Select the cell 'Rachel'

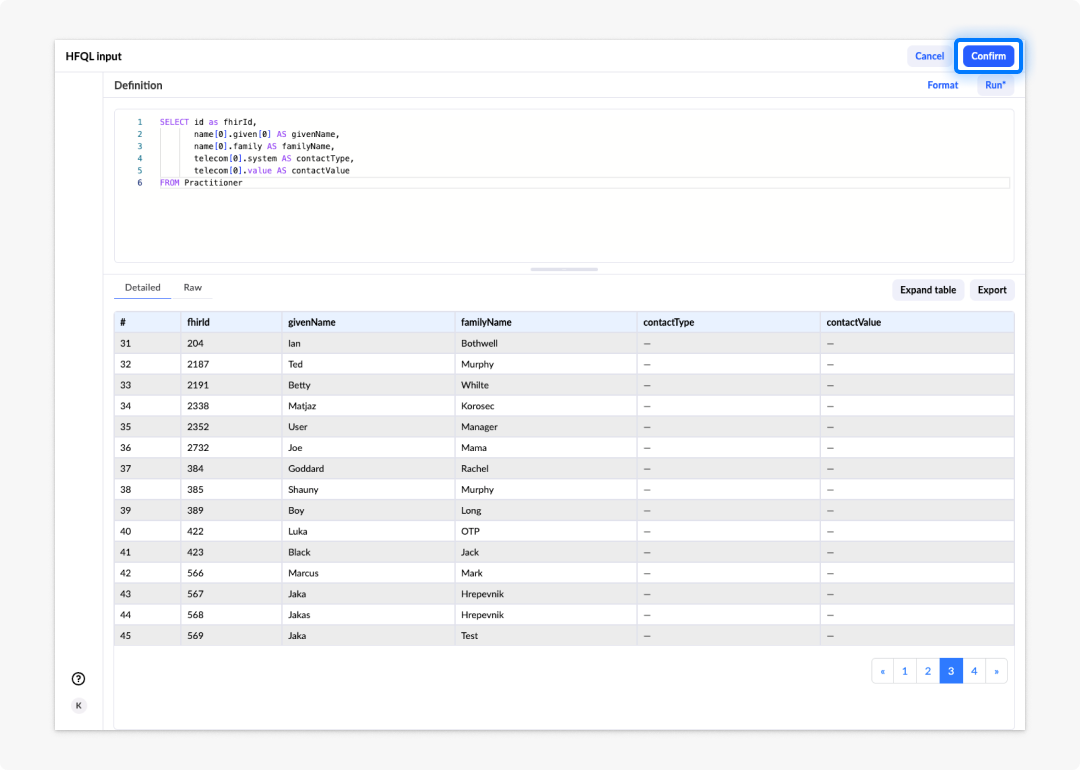click(546, 468)
